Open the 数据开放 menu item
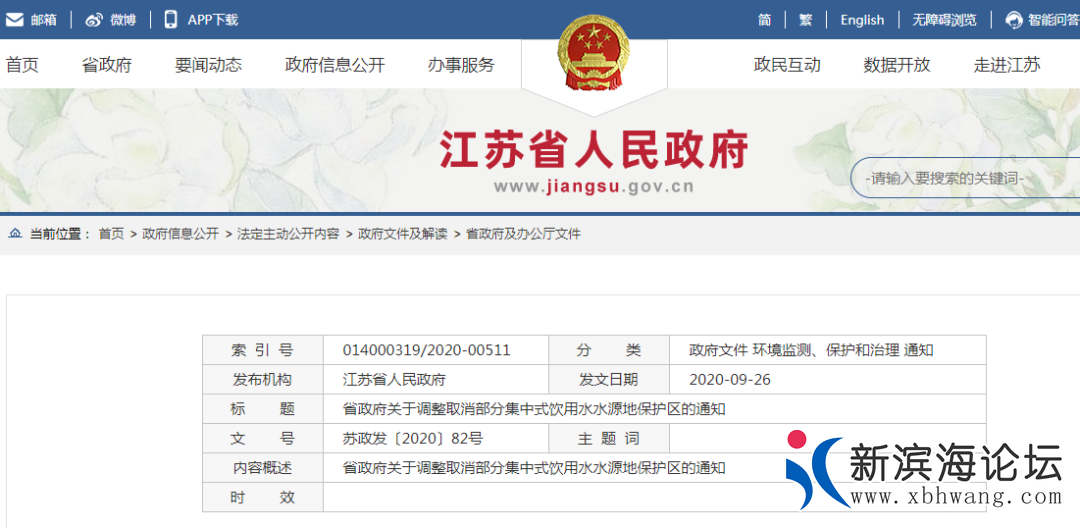1080x528 pixels. (897, 65)
